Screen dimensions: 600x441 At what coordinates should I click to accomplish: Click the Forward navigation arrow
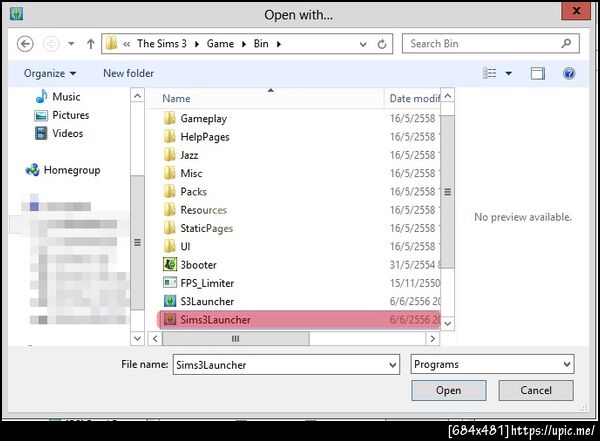[x=51, y=44]
